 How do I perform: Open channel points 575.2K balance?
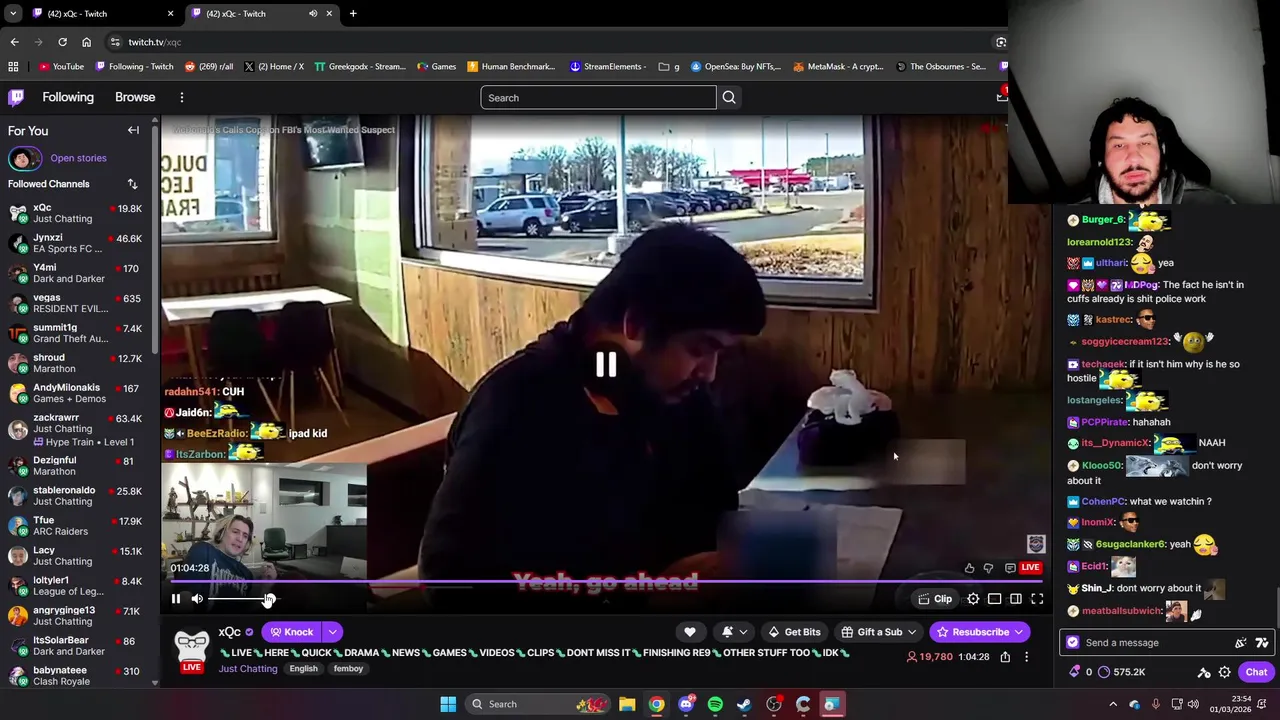(1121, 672)
